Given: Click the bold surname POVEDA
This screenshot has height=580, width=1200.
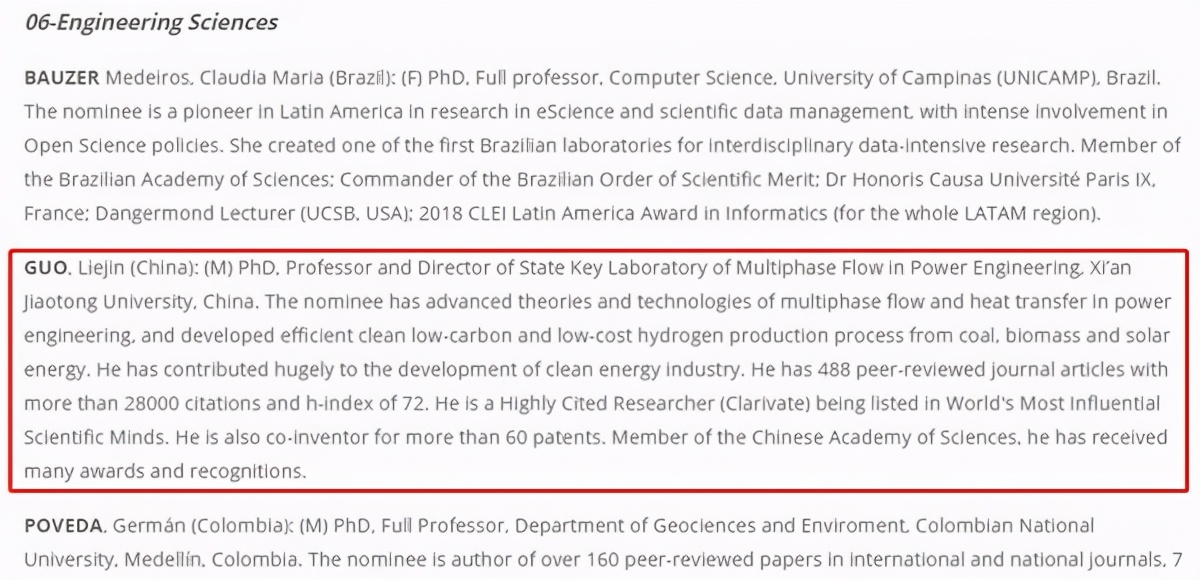Looking at the screenshot, I should click(62, 525).
